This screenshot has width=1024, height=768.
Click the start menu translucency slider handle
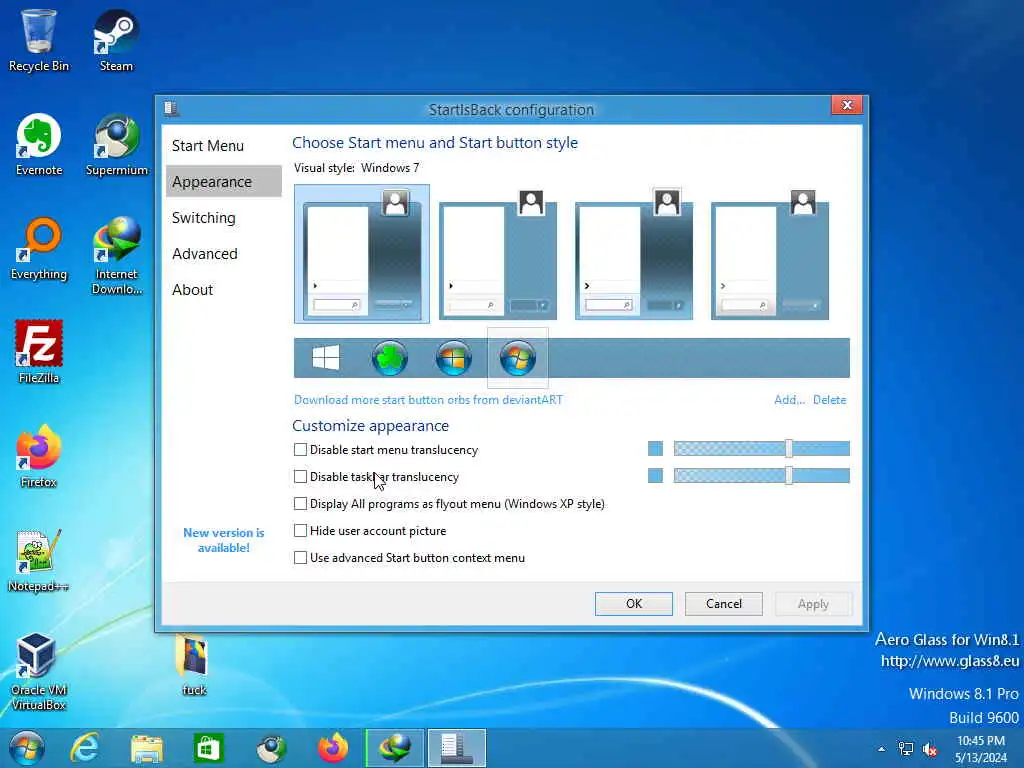coord(789,449)
